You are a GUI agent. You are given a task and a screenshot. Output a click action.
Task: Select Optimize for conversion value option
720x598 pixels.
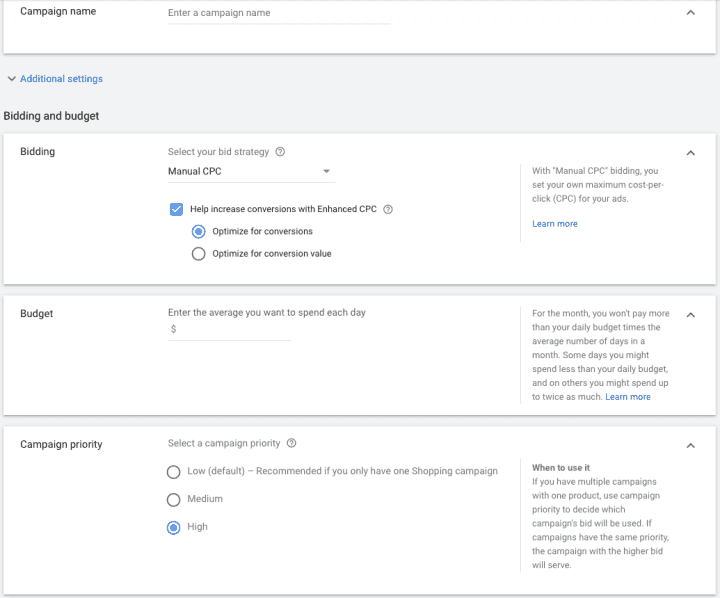pyautogui.click(x=198, y=254)
